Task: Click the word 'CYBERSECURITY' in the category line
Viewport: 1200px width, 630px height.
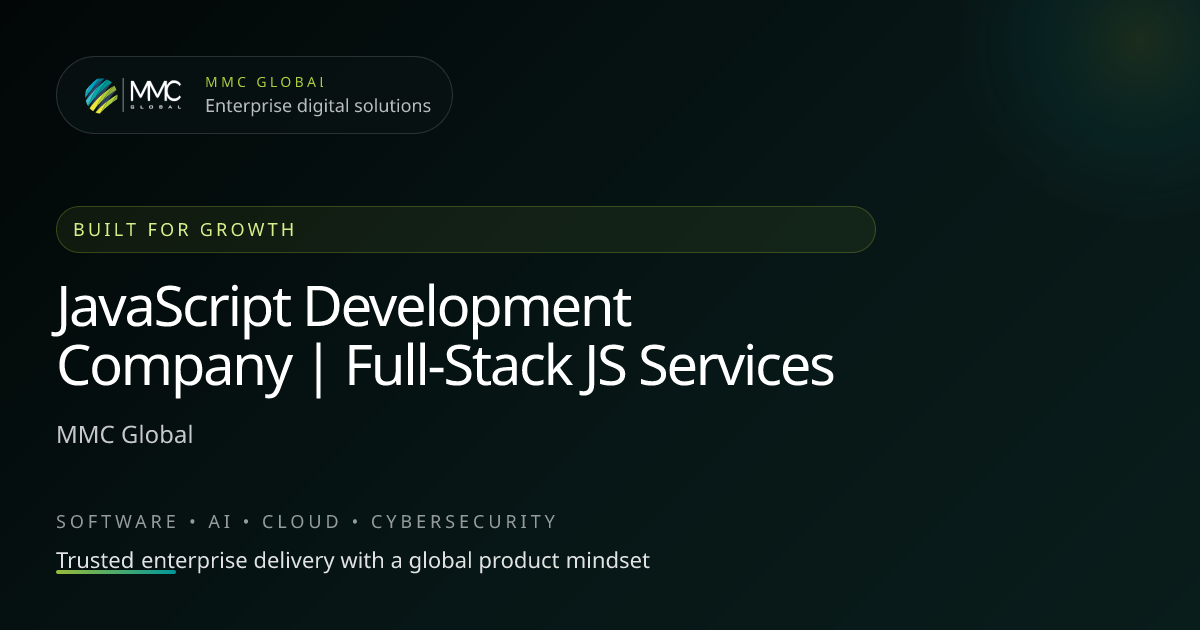Action: pos(464,522)
